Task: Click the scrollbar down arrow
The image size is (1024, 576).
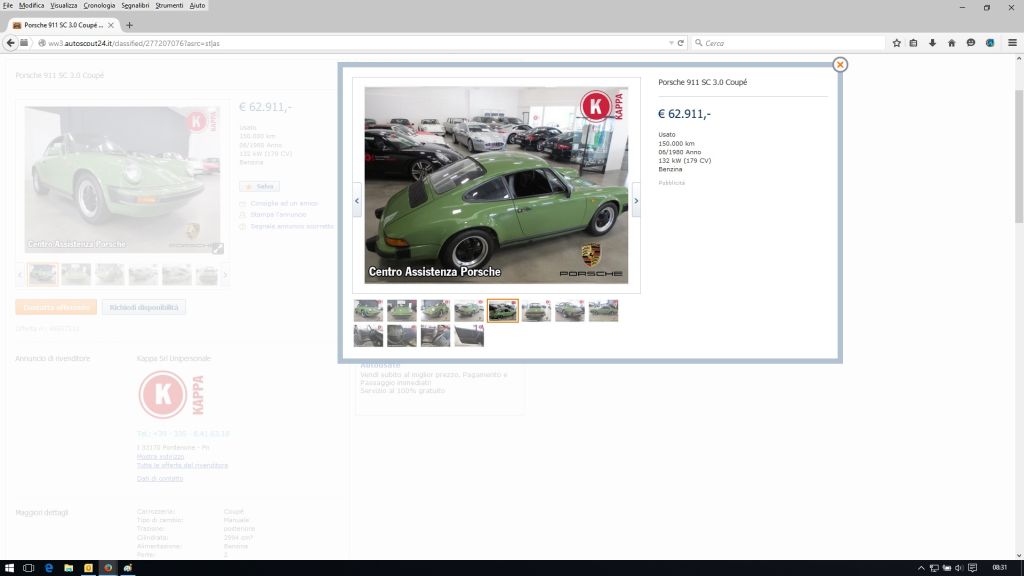Action: [1019, 555]
